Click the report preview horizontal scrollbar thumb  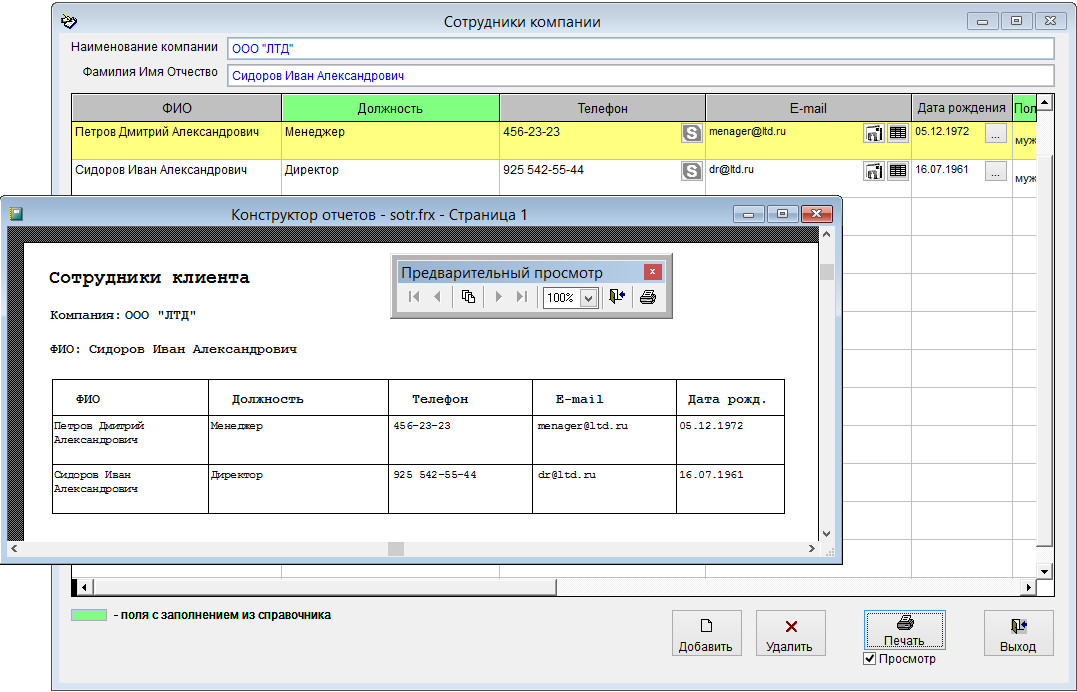(395, 549)
